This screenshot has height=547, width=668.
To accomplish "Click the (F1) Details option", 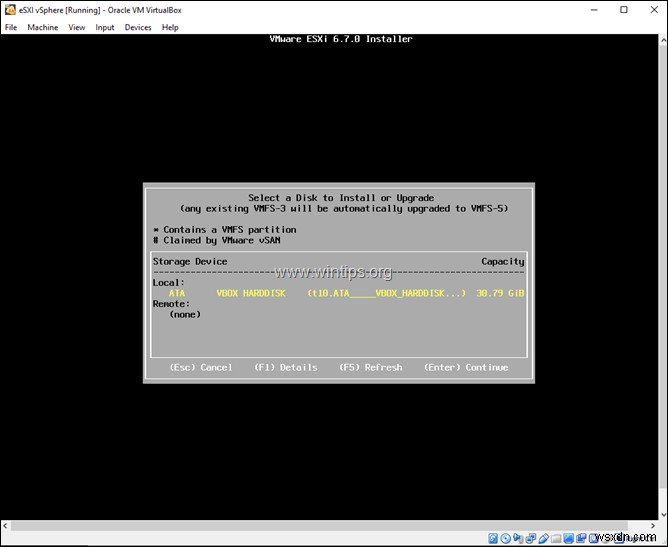I will [286, 367].
